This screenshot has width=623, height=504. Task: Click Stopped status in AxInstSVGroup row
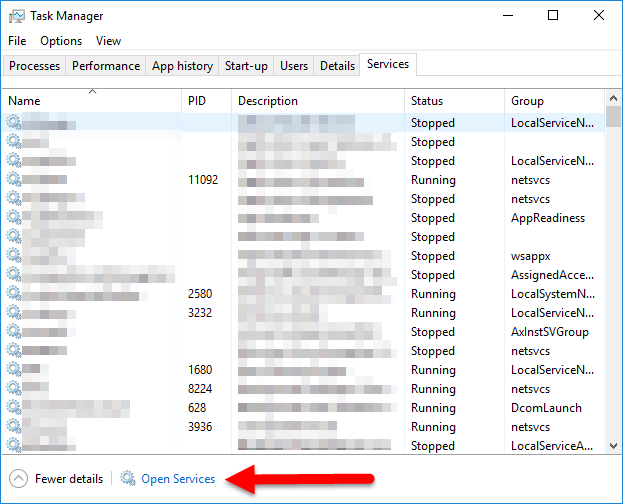(x=433, y=332)
